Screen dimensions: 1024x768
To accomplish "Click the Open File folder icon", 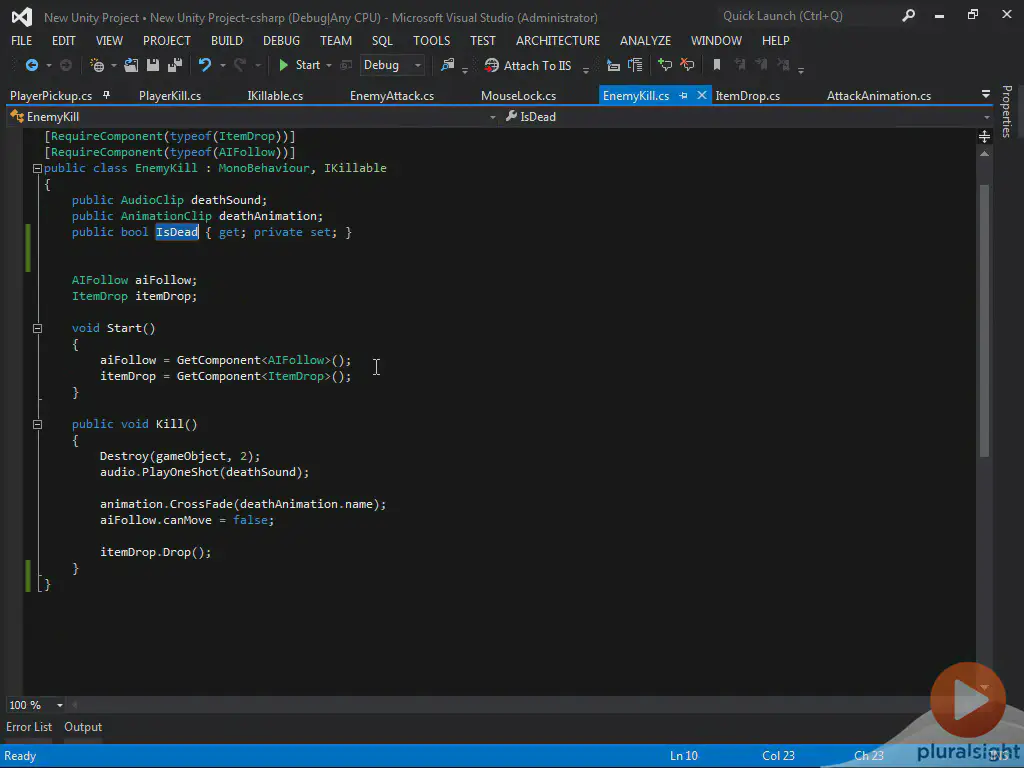I will point(131,65).
